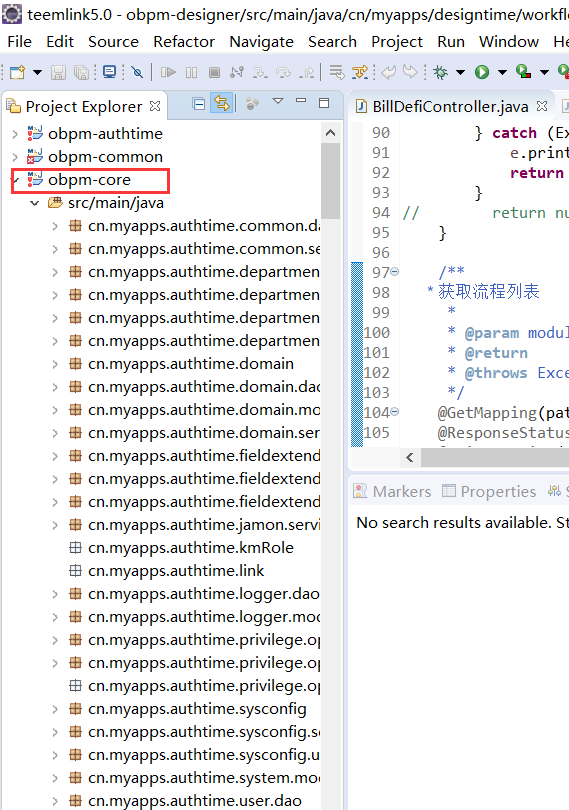Switch to the Markers tab
The image size is (569, 810).
click(x=392, y=491)
